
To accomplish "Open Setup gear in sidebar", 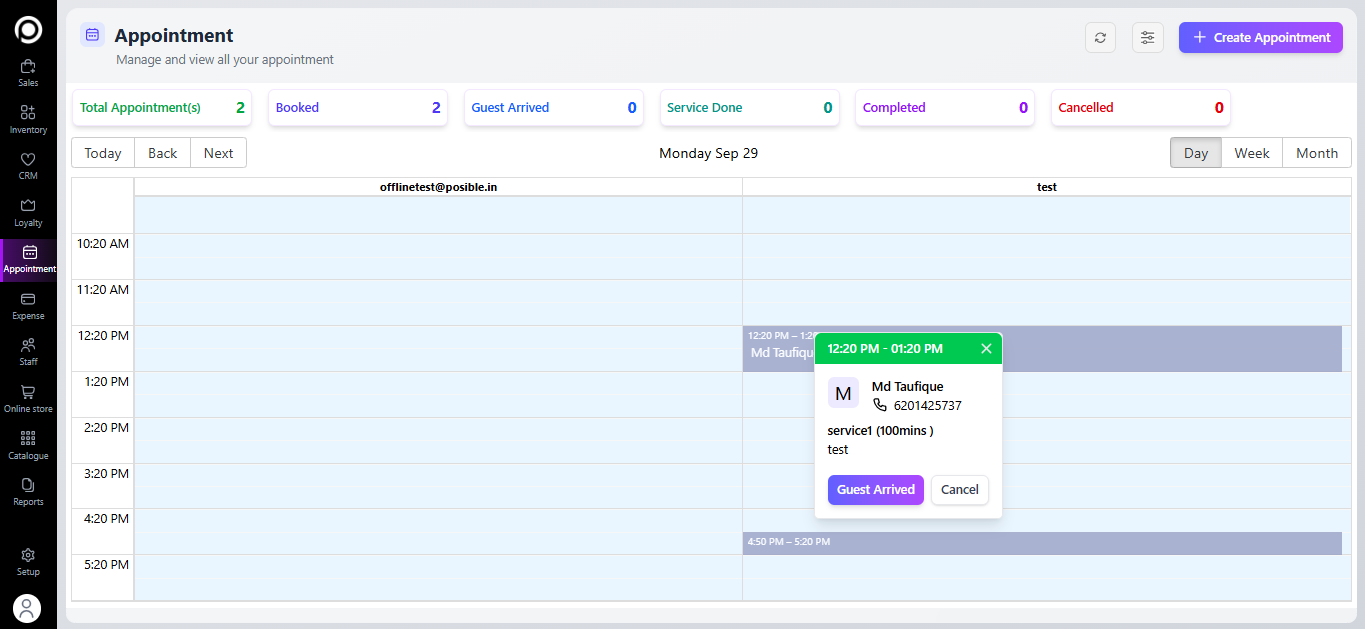I will pos(28,561).
